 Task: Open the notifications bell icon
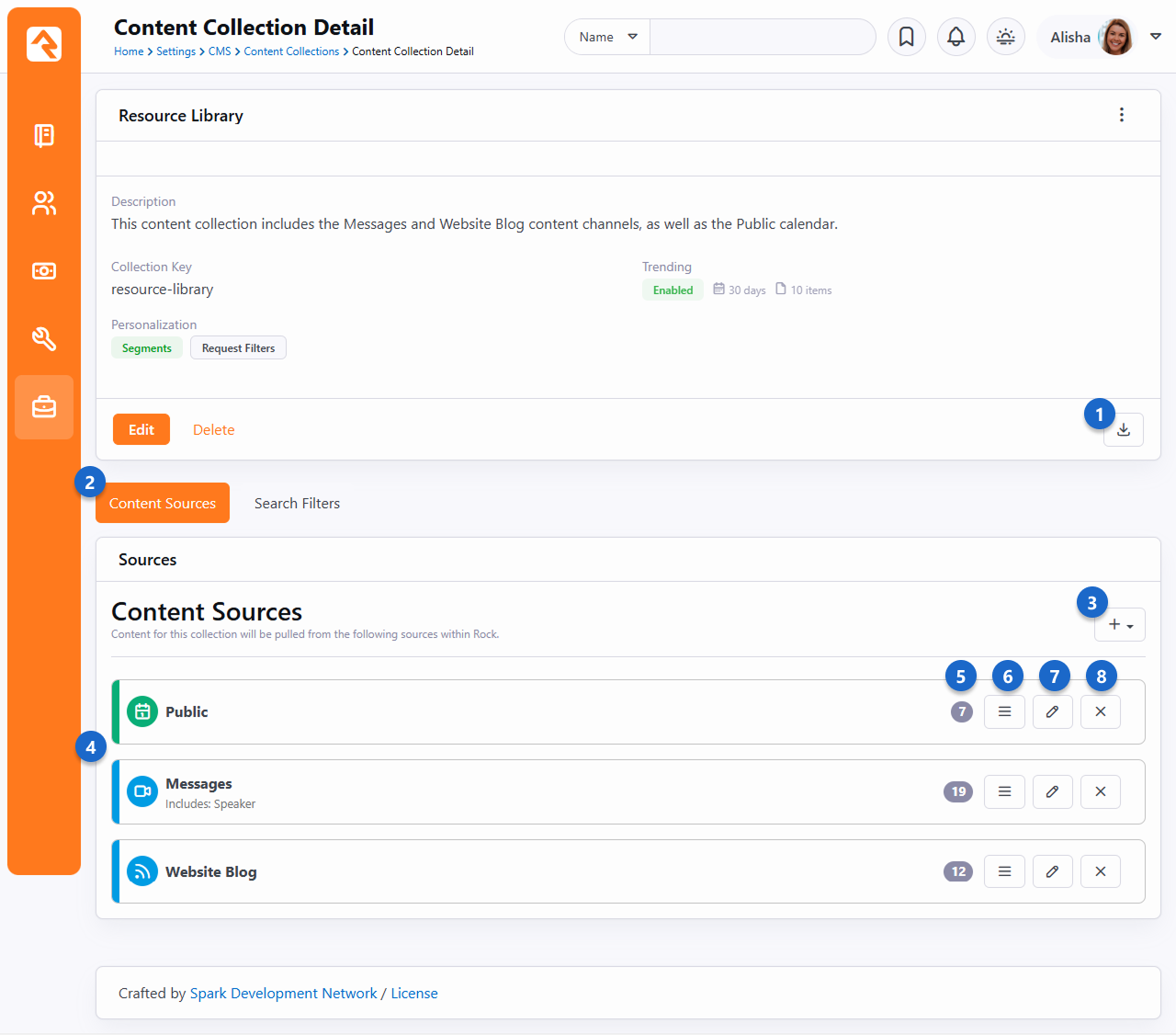956,37
